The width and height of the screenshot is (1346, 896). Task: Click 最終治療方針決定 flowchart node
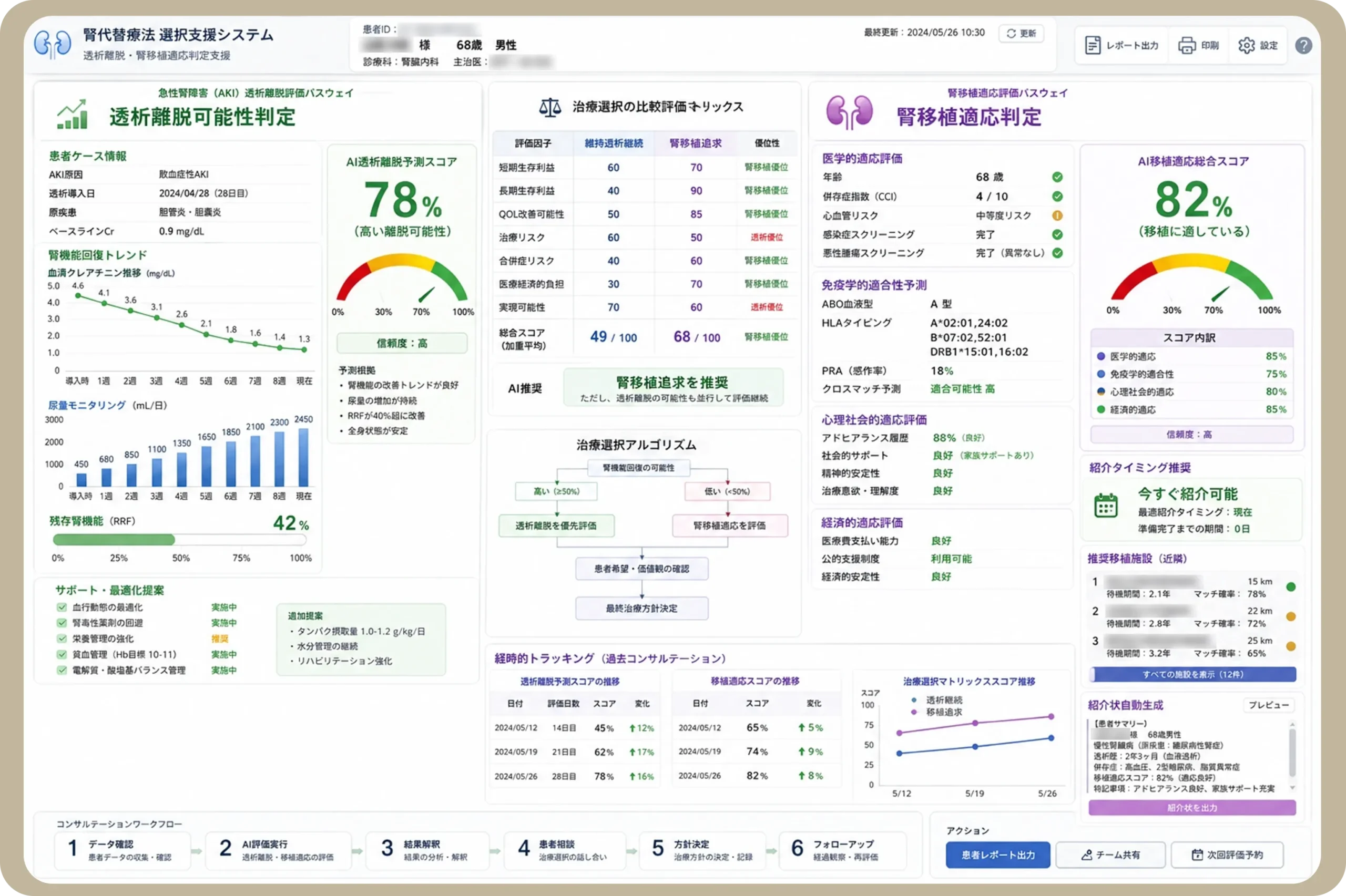coord(641,609)
